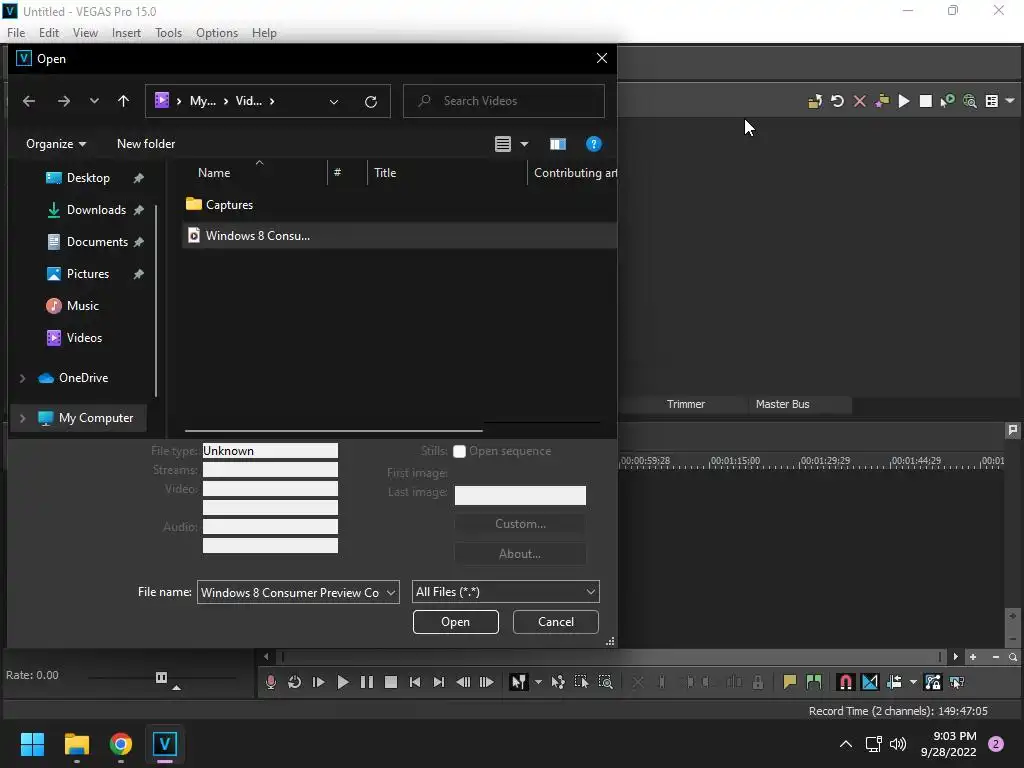Screen dimensions: 1024x768
Task: Click the undo-style refresh icon in Project Media toolbar
Action: point(837,101)
